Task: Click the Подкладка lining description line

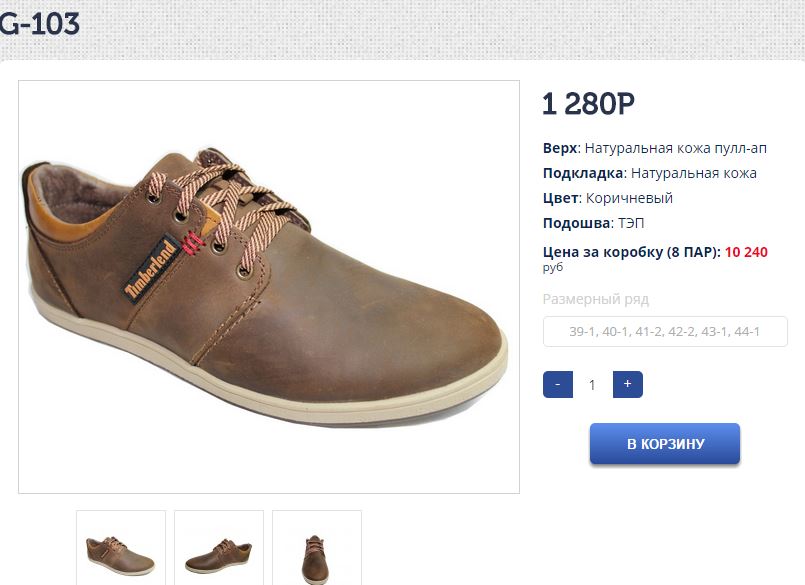Action: pos(649,173)
